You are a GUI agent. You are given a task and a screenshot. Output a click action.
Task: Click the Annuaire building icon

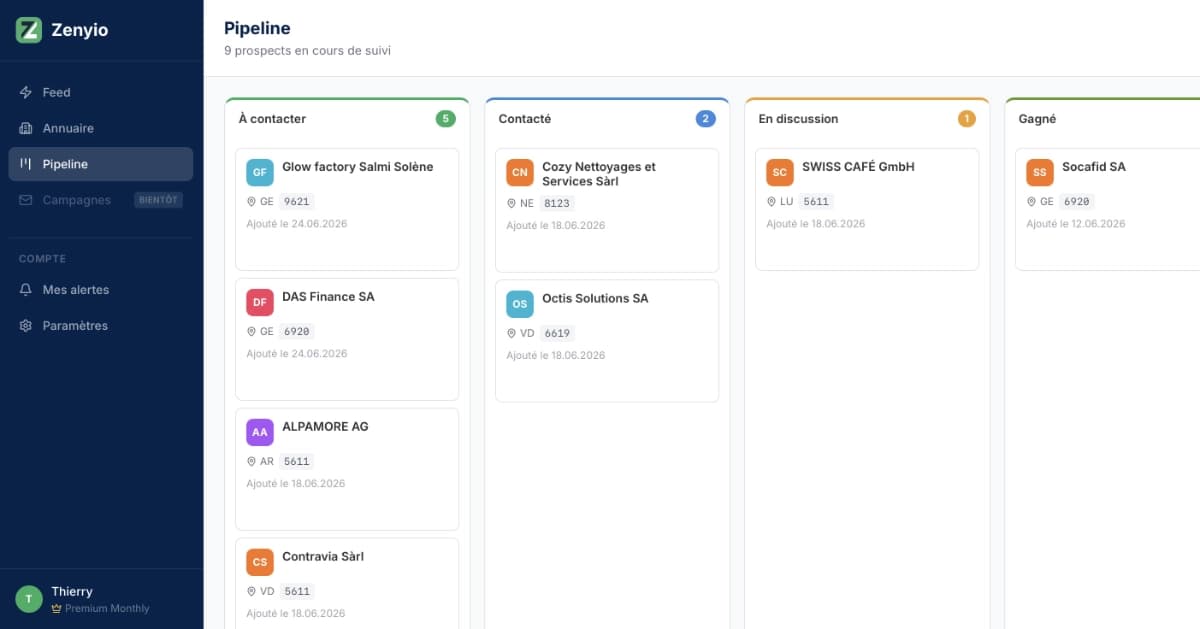tap(26, 128)
